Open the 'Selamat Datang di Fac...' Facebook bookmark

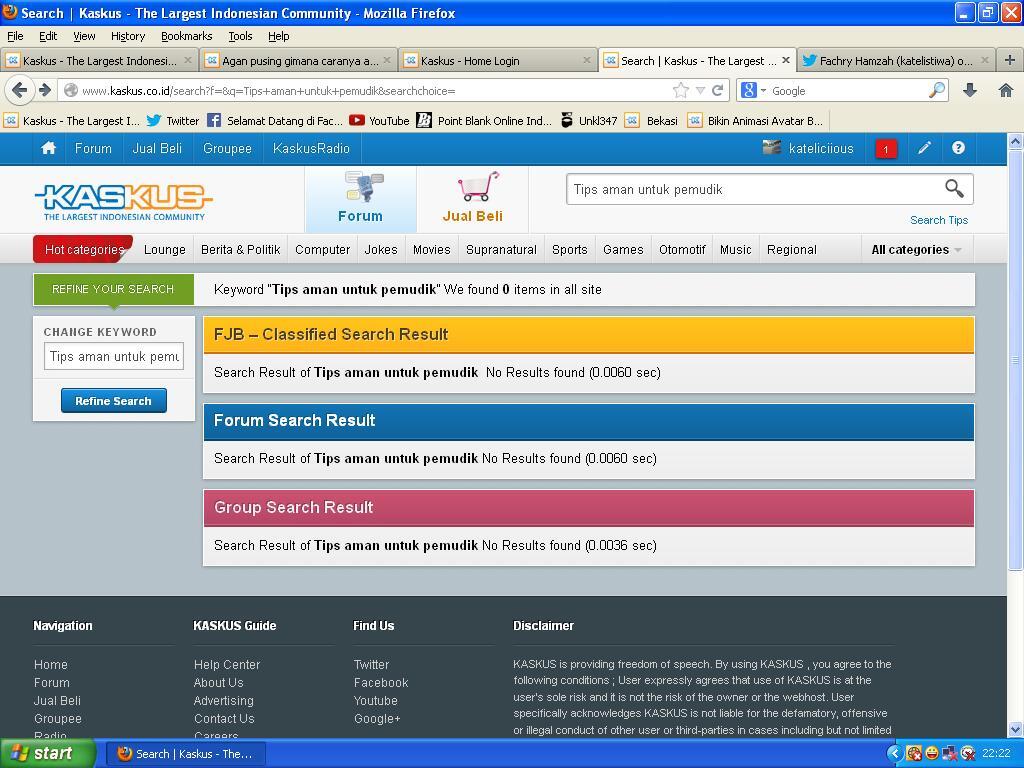[x=274, y=121]
